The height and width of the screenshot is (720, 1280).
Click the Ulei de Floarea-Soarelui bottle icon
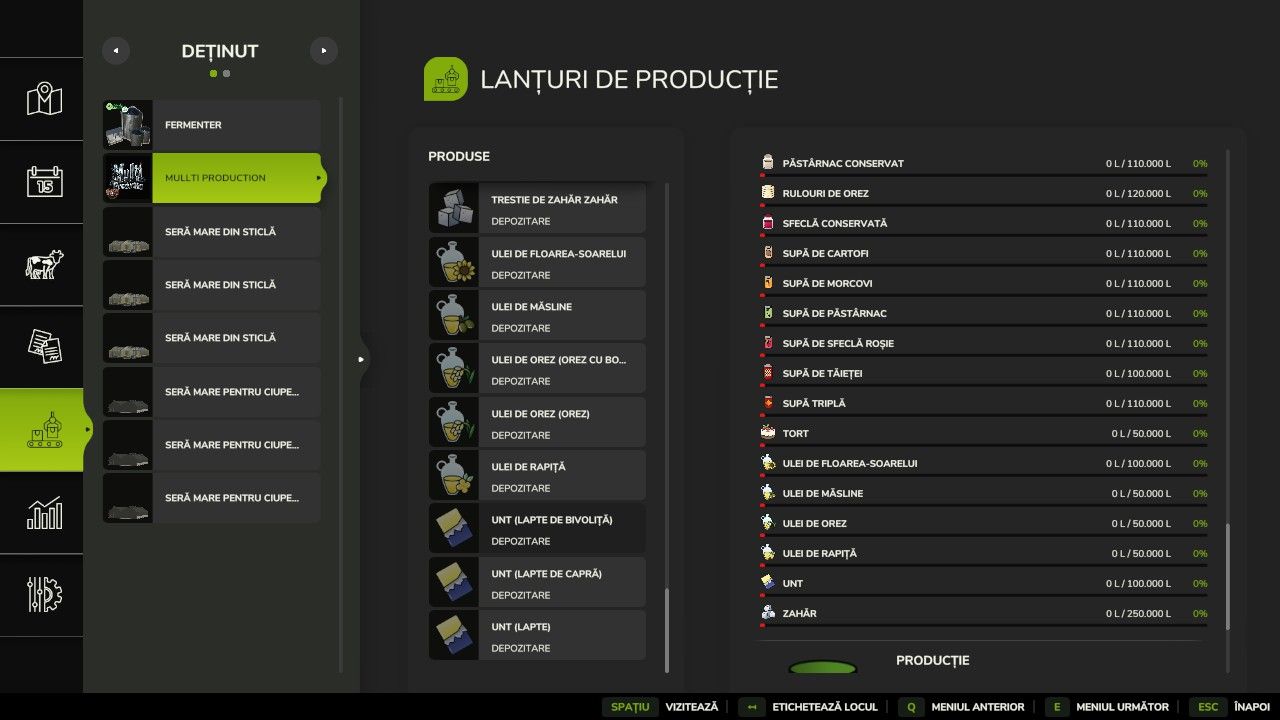tap(453, 263)
